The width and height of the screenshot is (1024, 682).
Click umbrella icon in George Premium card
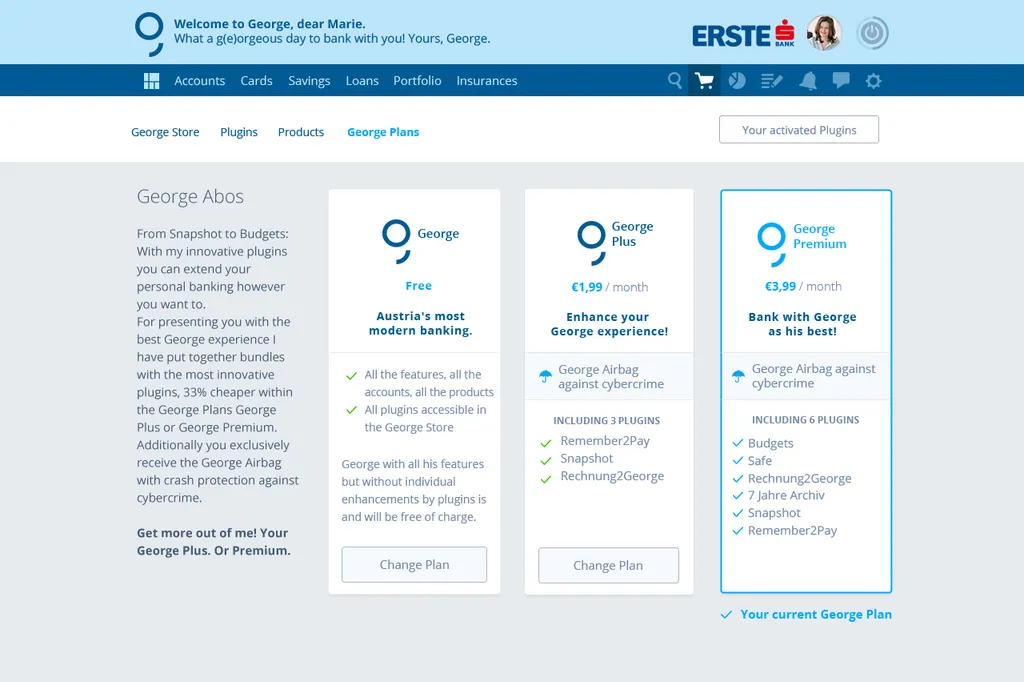click(738, 376)
